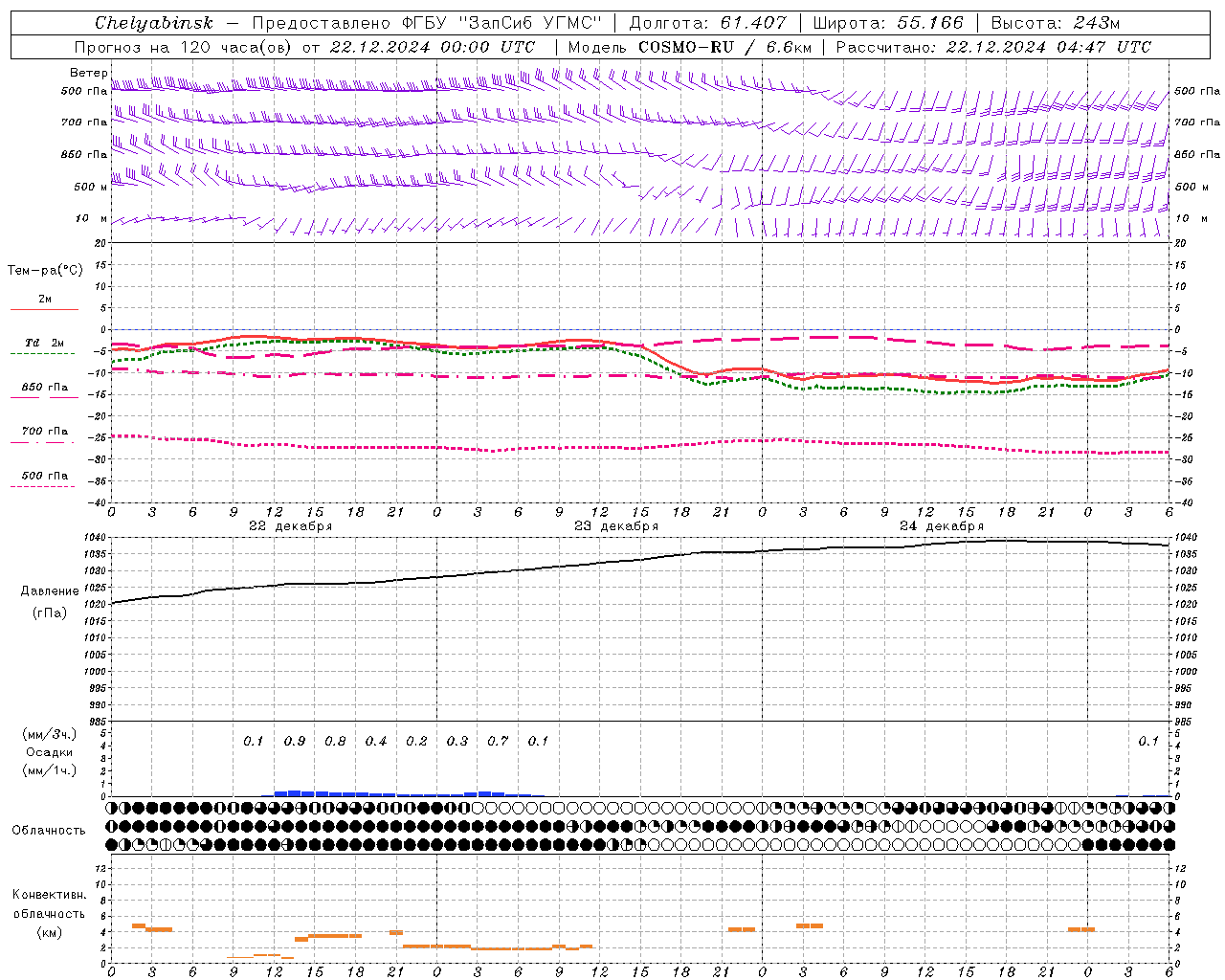Viewport: 1225px width, 980px height.
Task: Click the "Давление" pressure panel label
Action: point(50,591)
